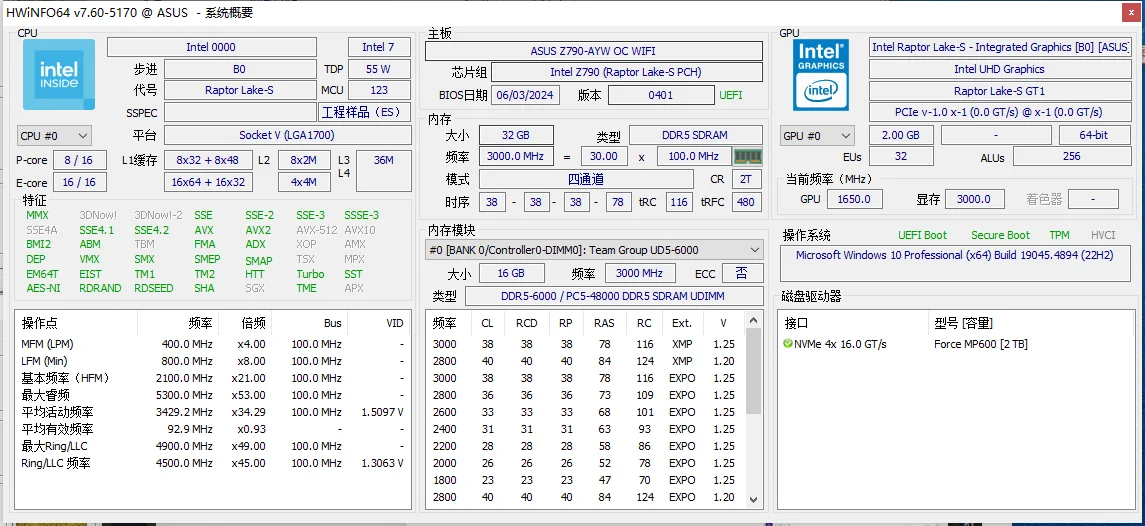Click the Secure Boot status label
The height and width of the screenshot is (526, 1145).
click(x=1000, y=235)
